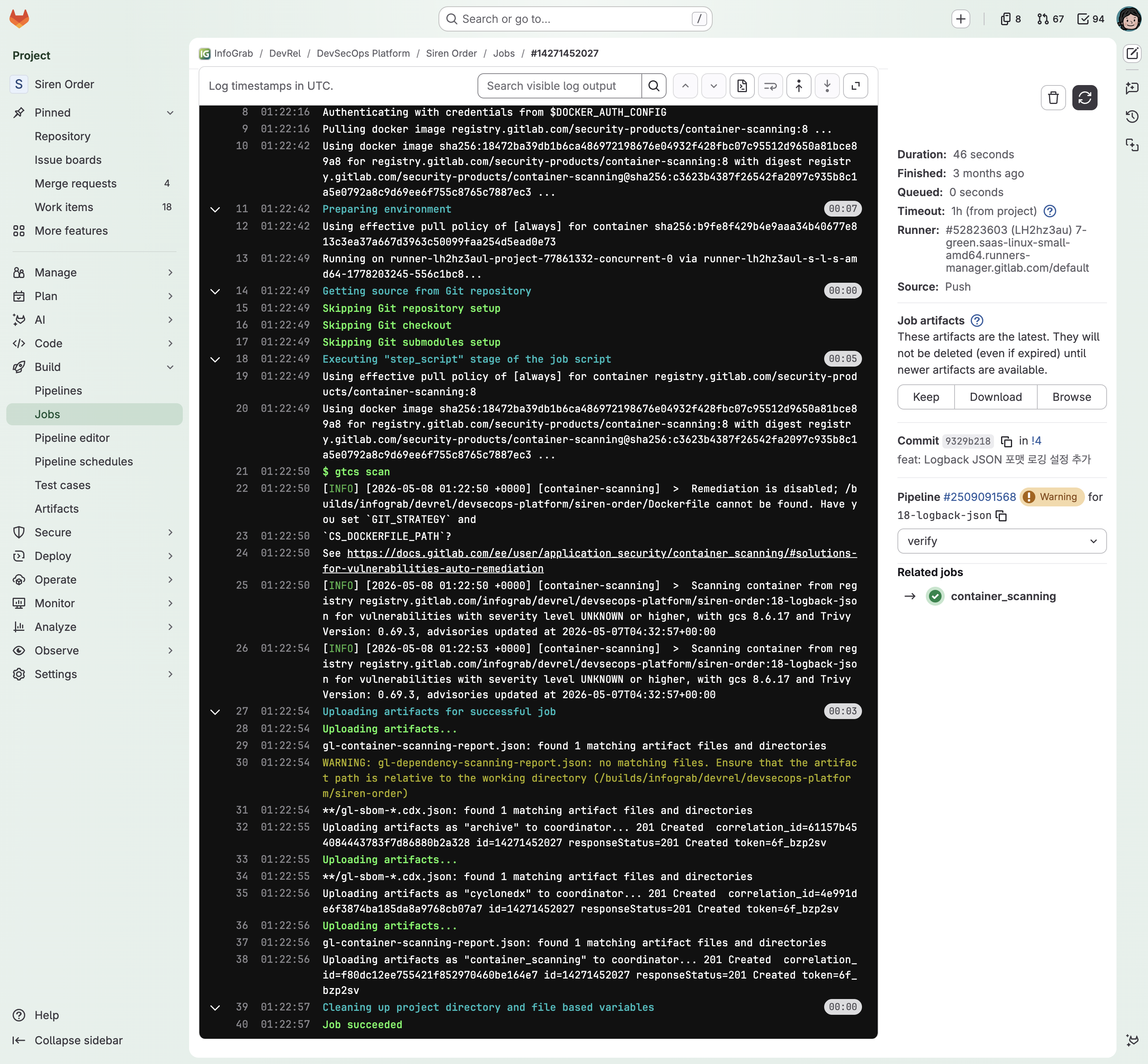Open the verify stage dropdown
This screenshot has height=1064, width=1148.
(1001, 541)
